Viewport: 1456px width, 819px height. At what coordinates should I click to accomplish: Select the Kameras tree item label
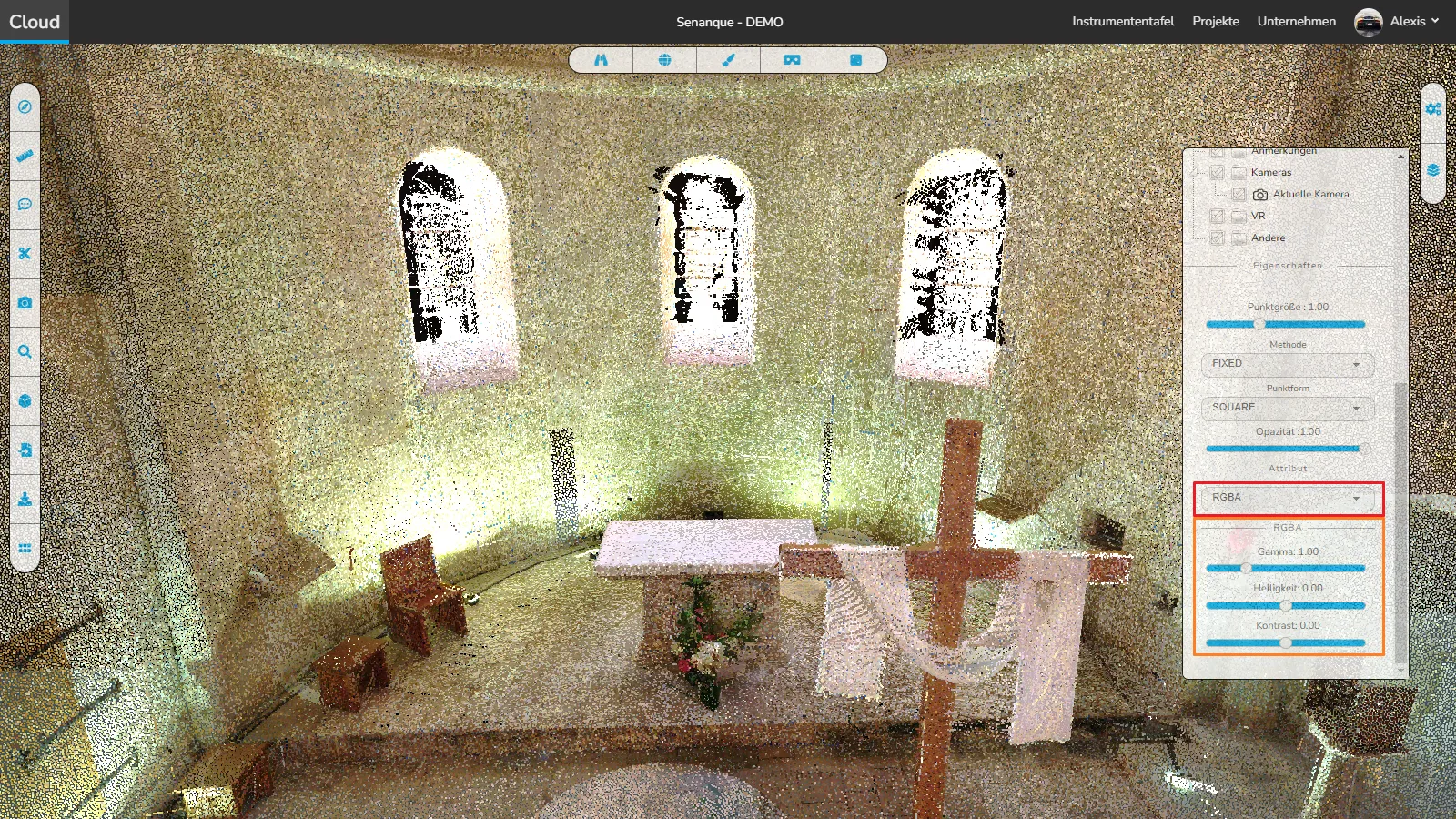coord(1271,173)
